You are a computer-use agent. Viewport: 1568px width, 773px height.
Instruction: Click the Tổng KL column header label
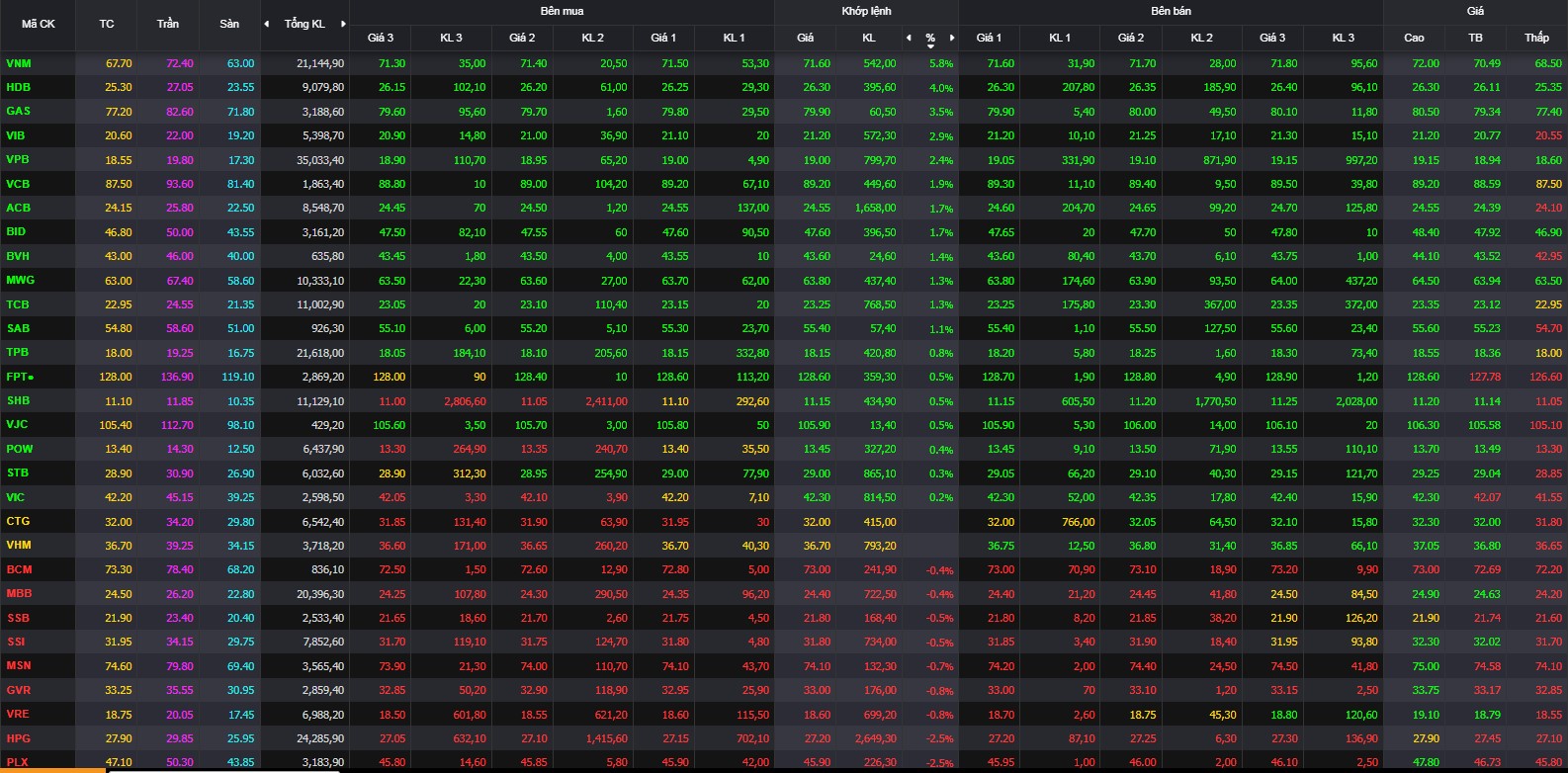point(305,24)
